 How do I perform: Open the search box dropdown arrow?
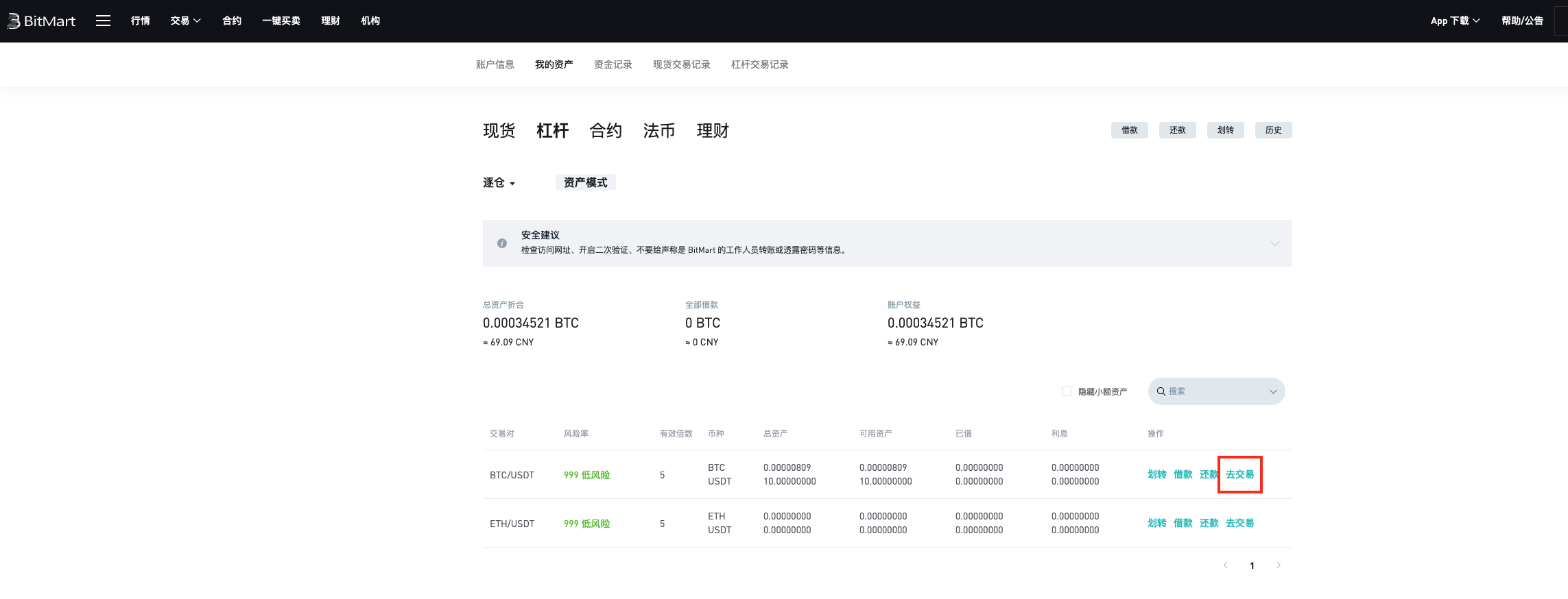(x=1273, y=392)
